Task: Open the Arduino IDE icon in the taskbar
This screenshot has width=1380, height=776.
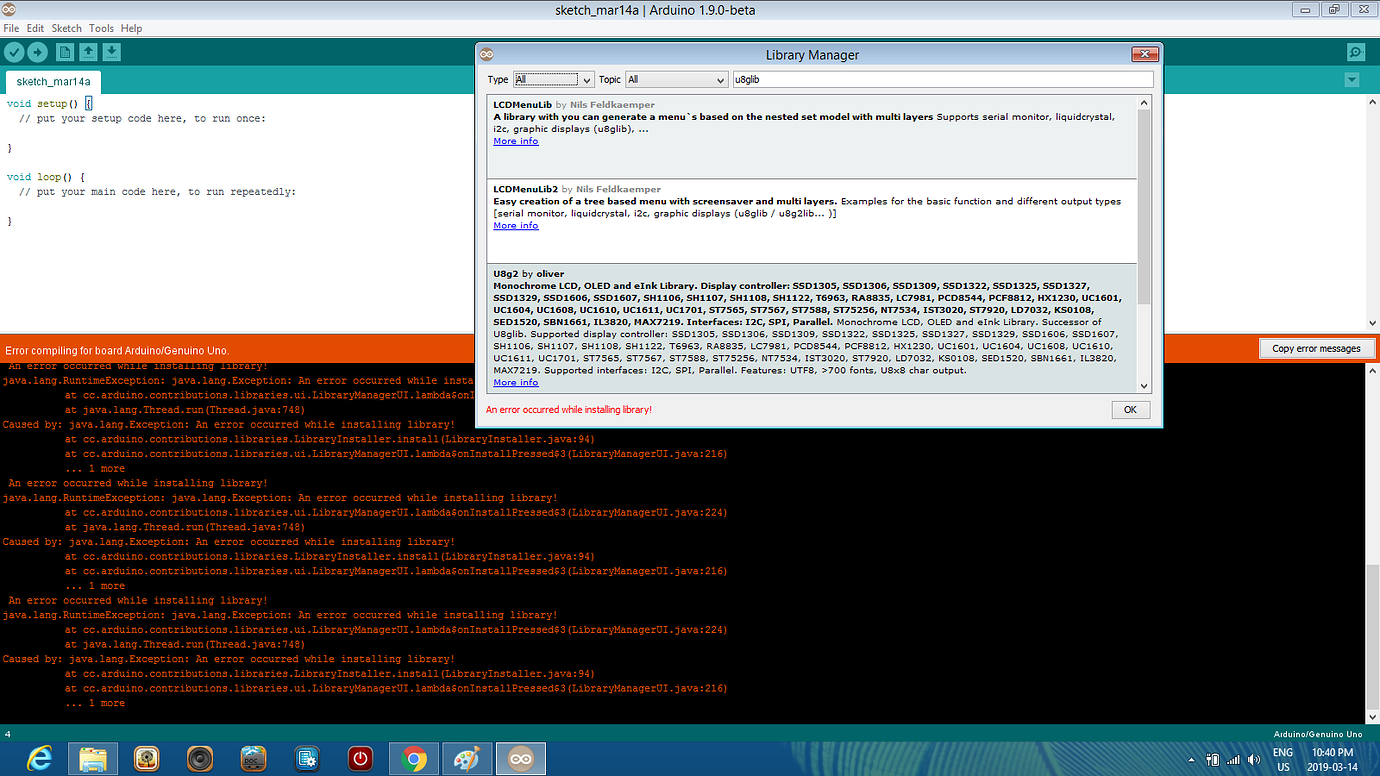Action: click(x=520, y=758)
